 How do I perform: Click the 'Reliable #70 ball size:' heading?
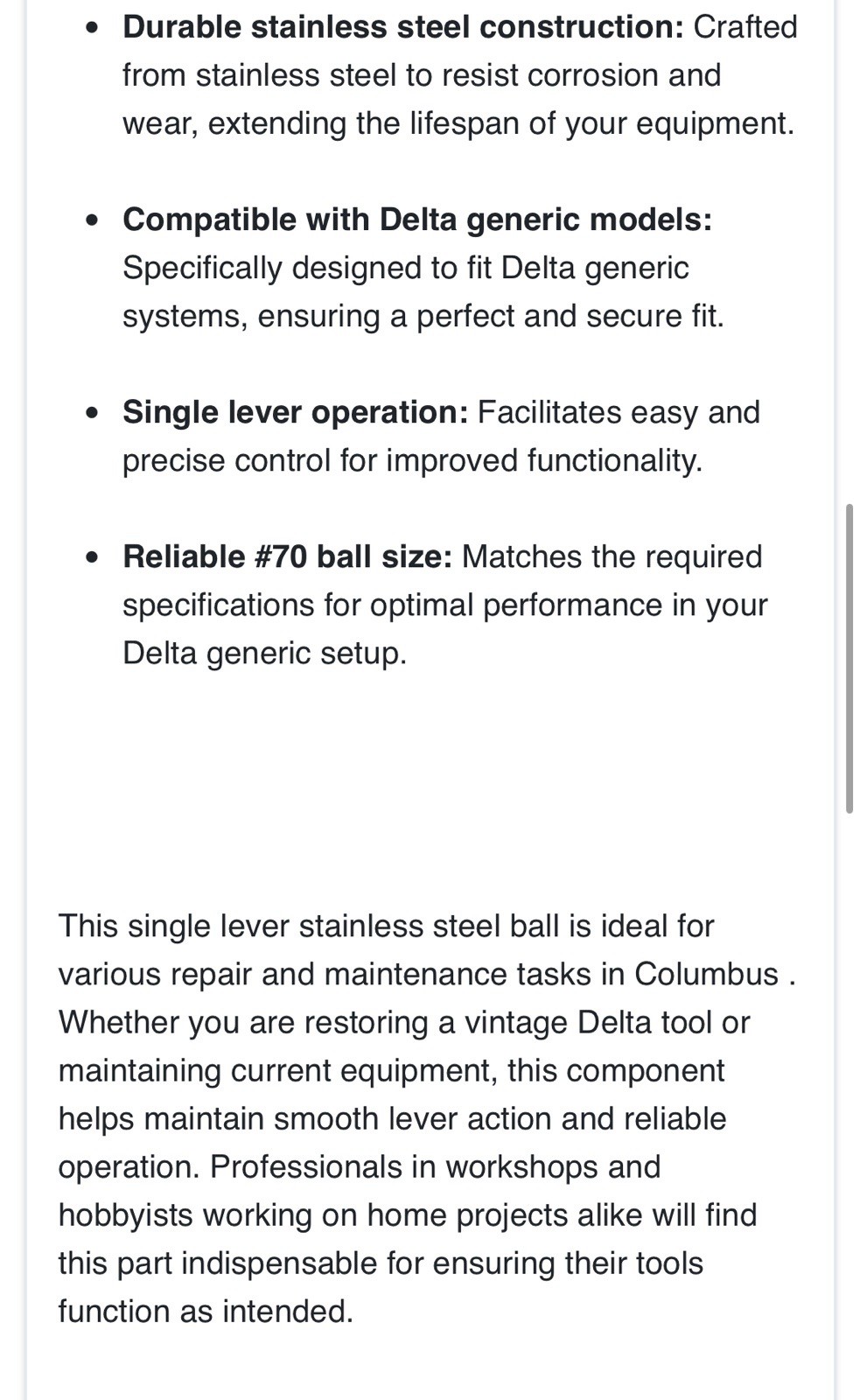288,556
